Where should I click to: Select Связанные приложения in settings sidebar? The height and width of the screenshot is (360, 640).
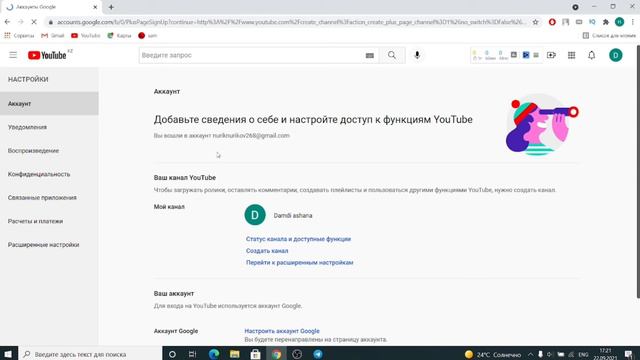(x=49, y=198)
